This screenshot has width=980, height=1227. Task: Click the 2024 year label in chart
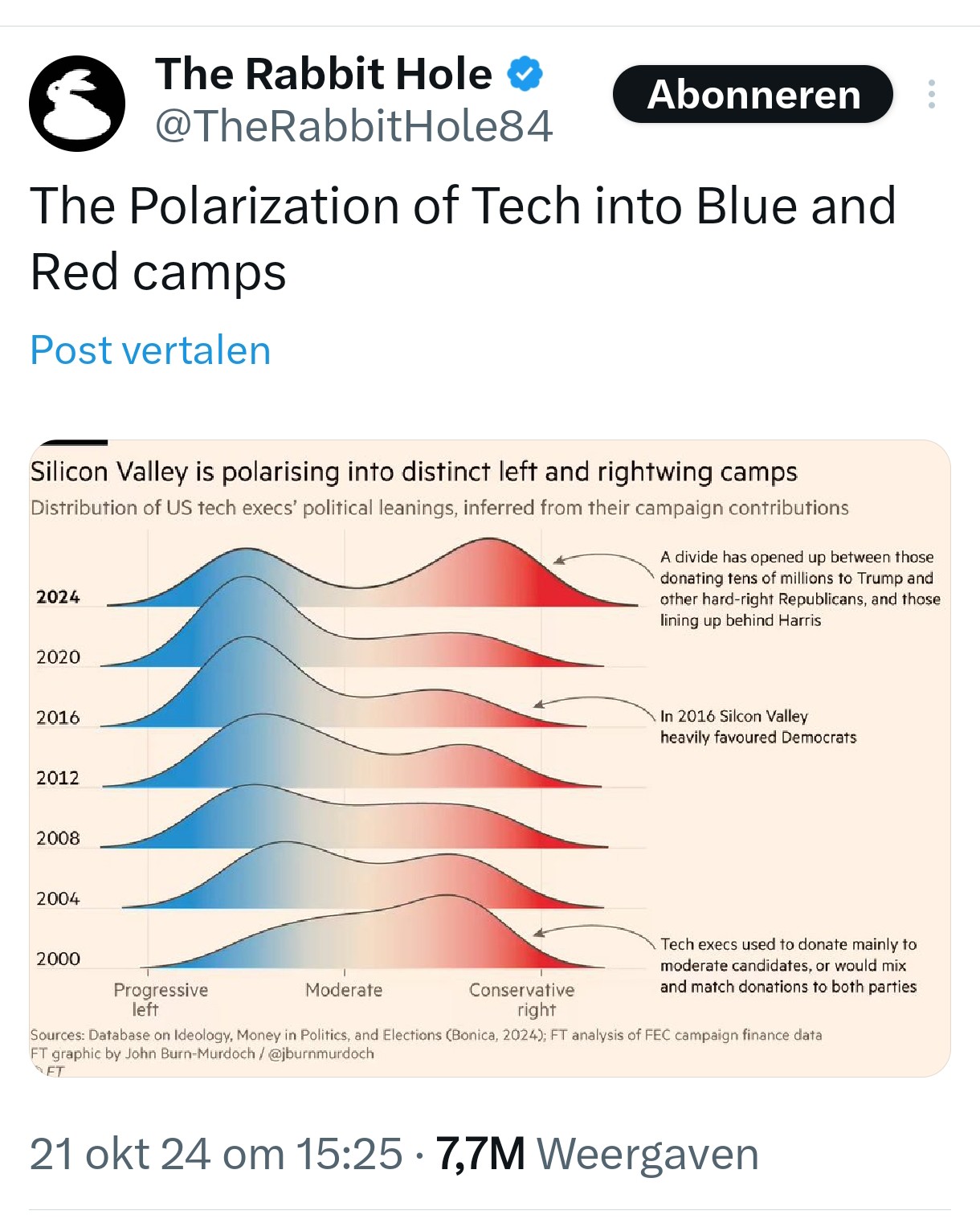(58, 597)
